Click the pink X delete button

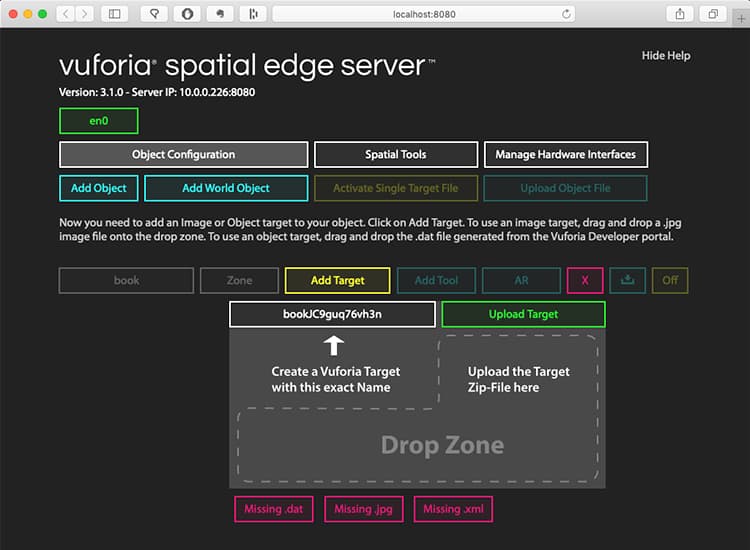pos(585,281)
